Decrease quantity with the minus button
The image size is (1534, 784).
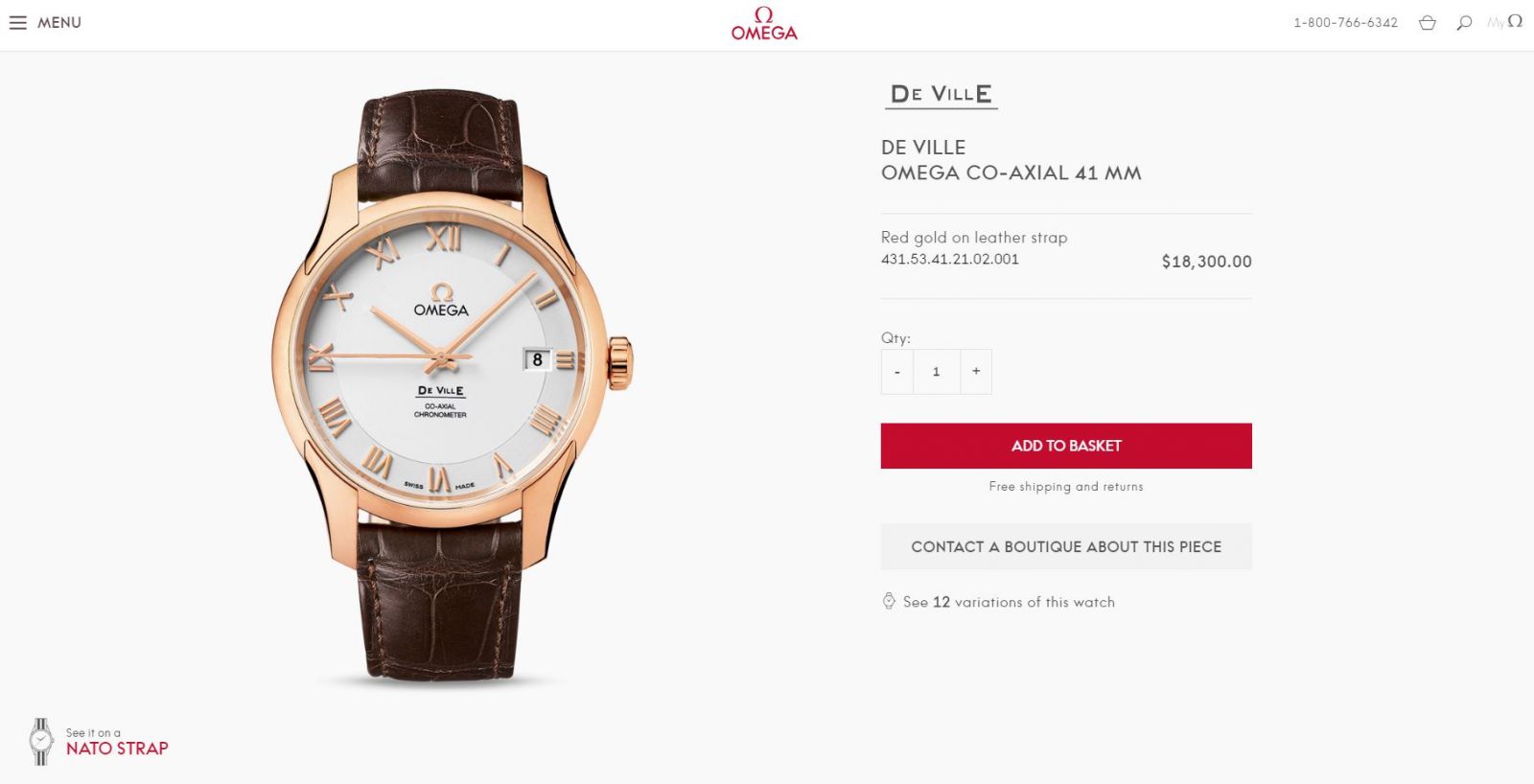[896, 372]
